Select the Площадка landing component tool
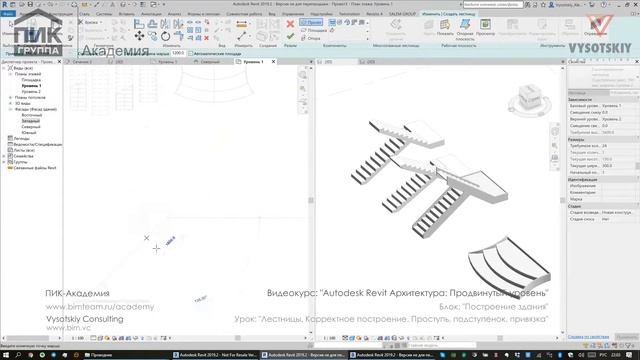Image resolution: width=640 pixels, height=360 pixels. (x=314, y=30)
